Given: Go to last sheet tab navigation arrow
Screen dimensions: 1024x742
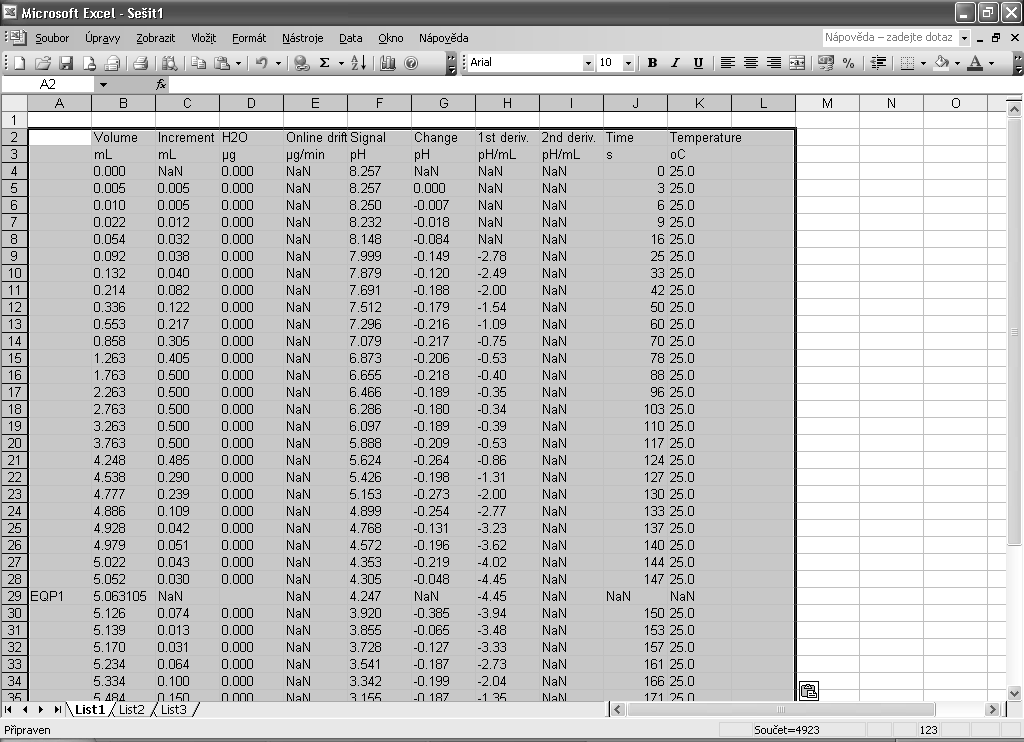Looking at the screenshot, I should tap(57, 709).
